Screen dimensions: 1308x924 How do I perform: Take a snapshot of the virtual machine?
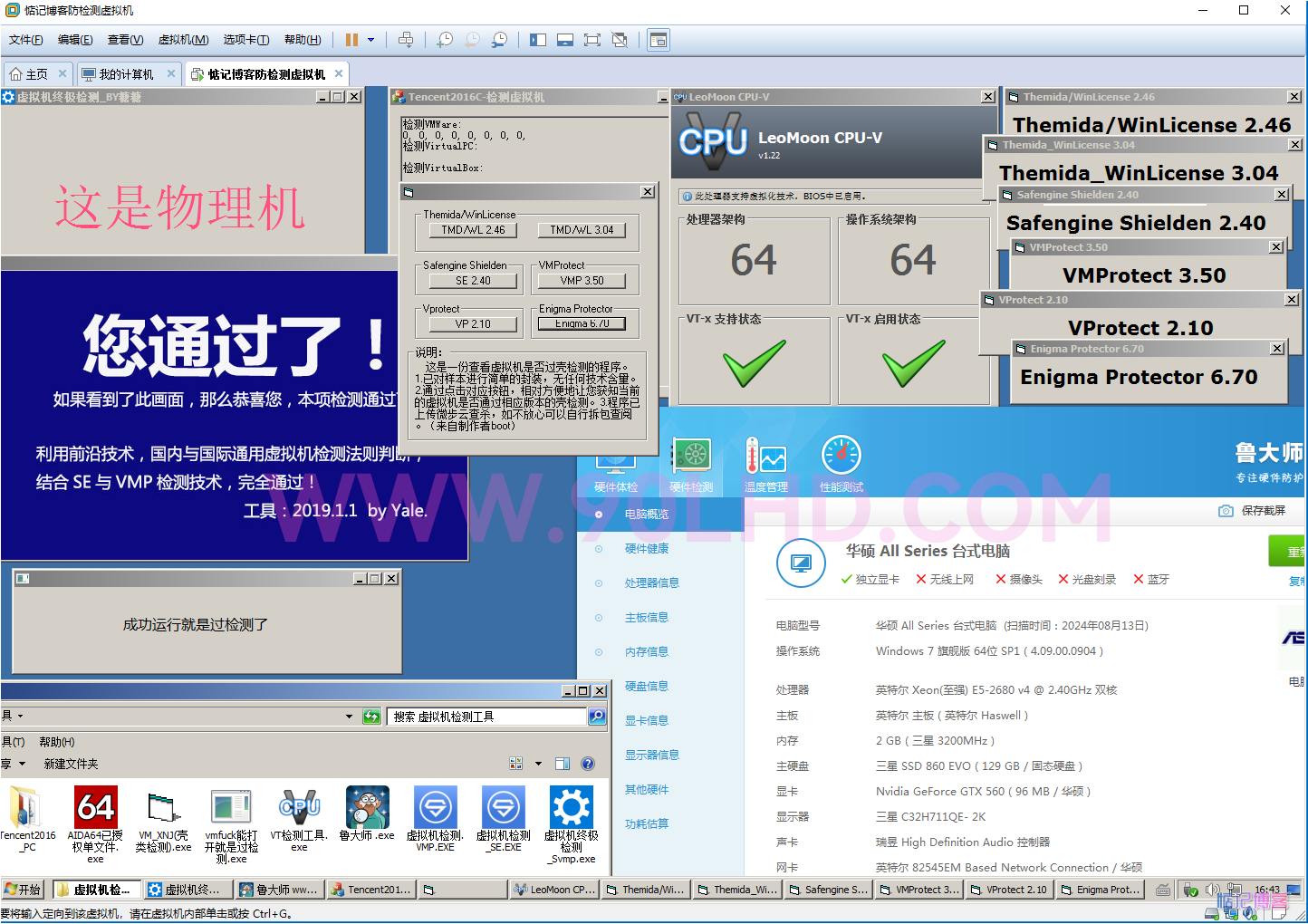(x=445, y=40)
